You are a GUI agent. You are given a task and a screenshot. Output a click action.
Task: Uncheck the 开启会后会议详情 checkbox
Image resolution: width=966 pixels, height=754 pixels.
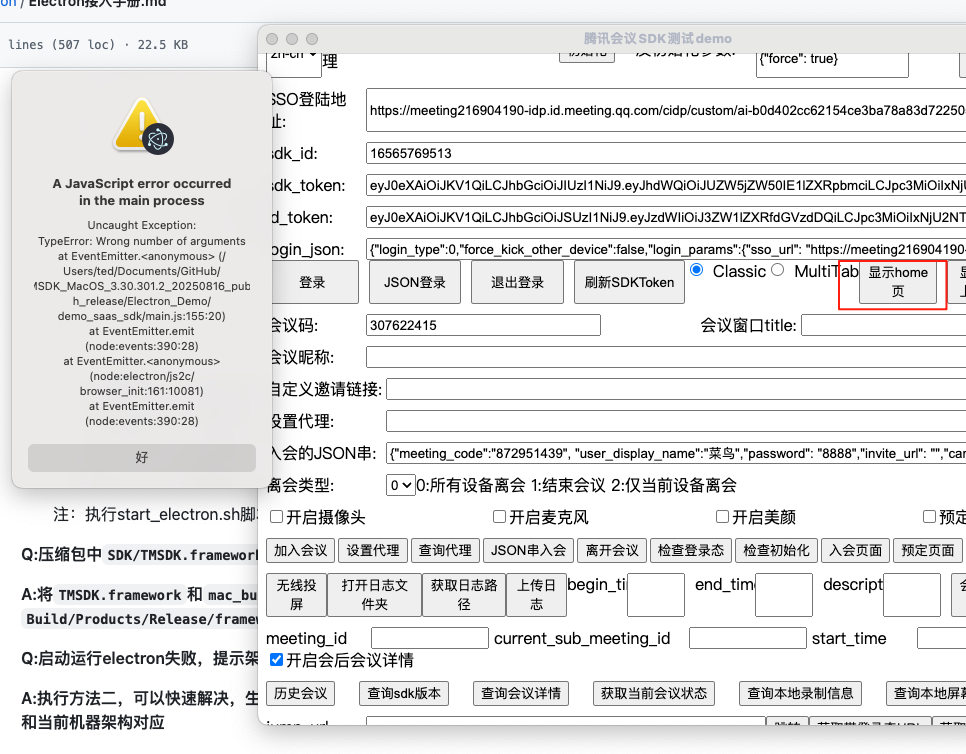(x=277, y=660)
